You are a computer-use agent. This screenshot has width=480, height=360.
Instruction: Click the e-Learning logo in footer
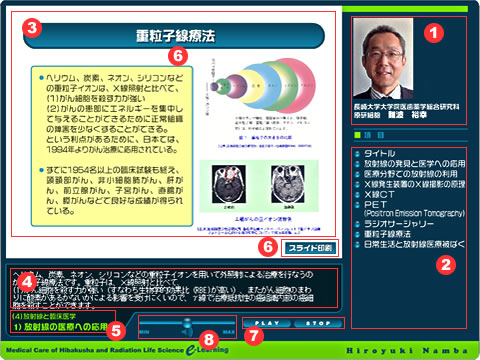click(207, 350)
